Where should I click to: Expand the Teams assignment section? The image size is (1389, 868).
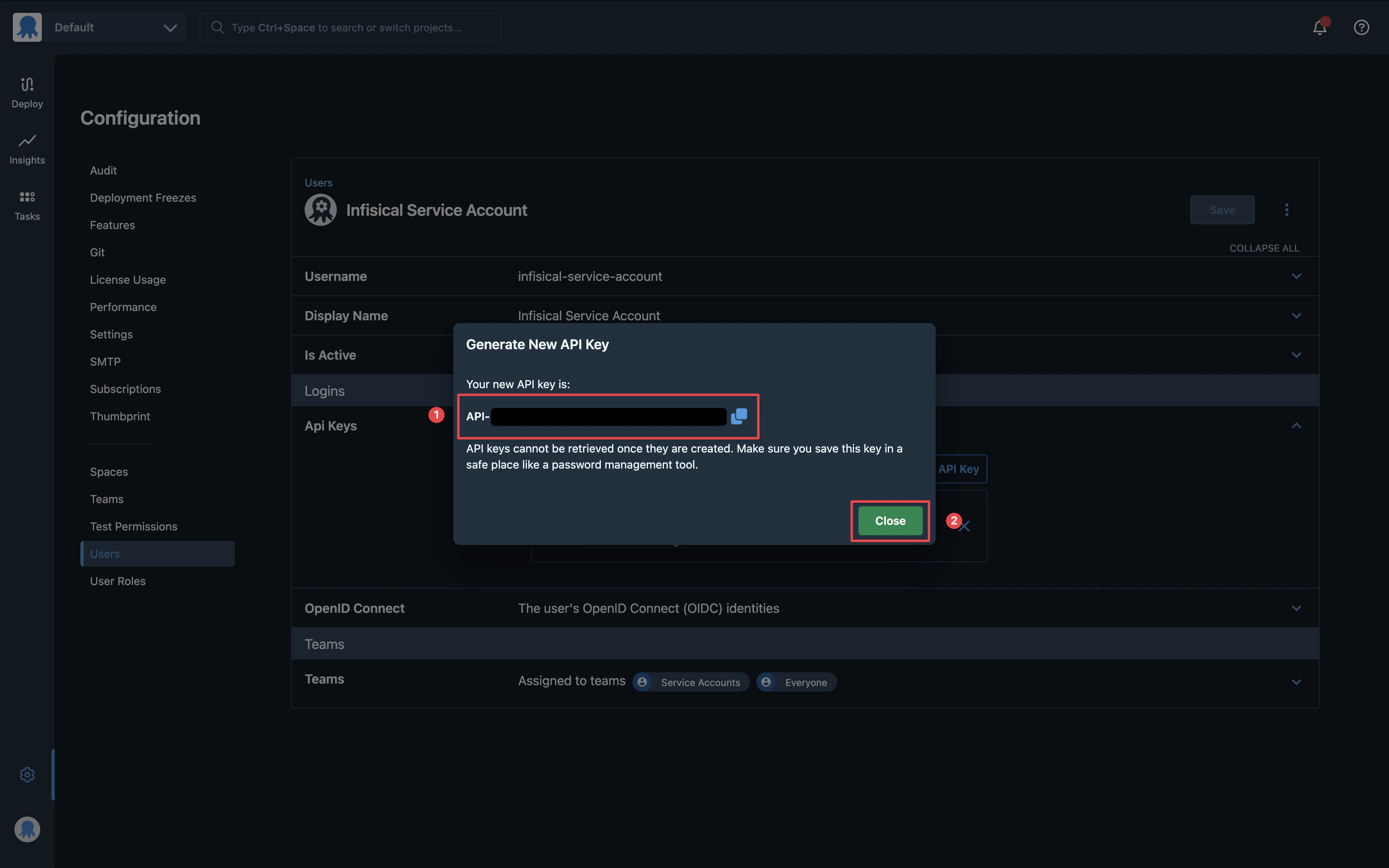1296,682
